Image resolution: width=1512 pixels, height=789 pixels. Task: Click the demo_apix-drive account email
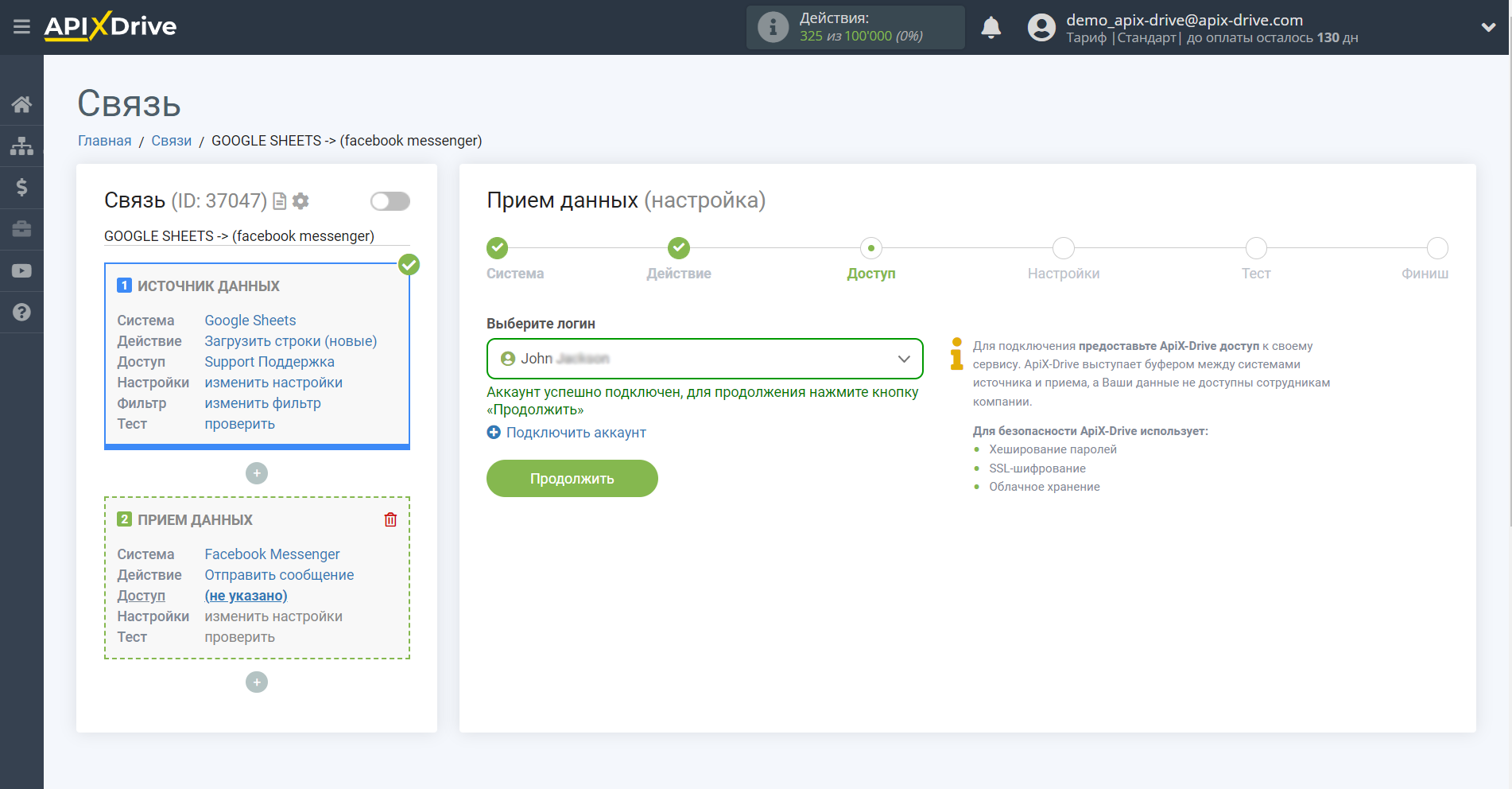coord(1184,20)
